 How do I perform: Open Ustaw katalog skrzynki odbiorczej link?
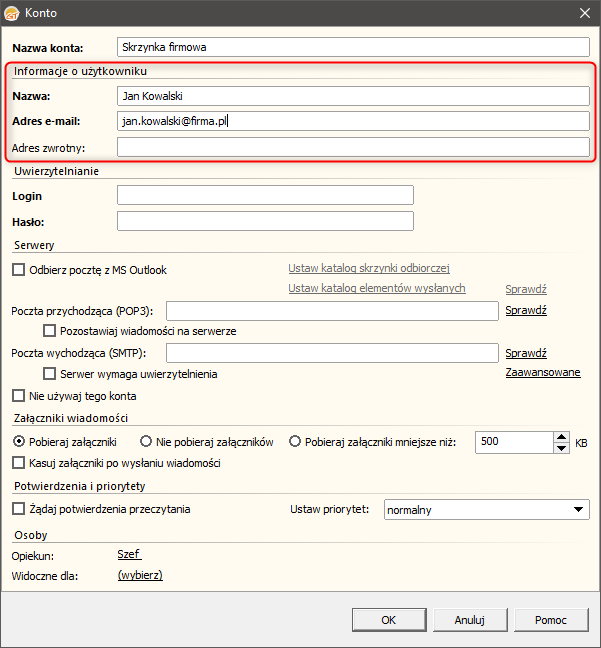(x=369, y=268)
